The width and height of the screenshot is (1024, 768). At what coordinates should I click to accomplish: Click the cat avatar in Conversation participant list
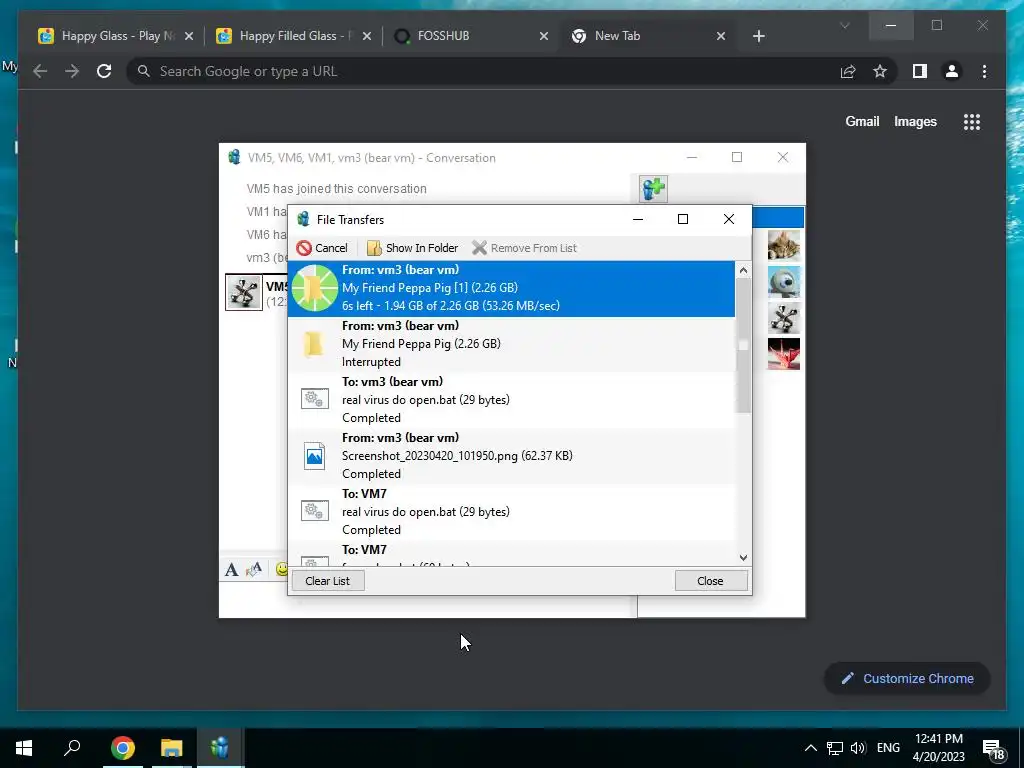[x=784, y=246]
